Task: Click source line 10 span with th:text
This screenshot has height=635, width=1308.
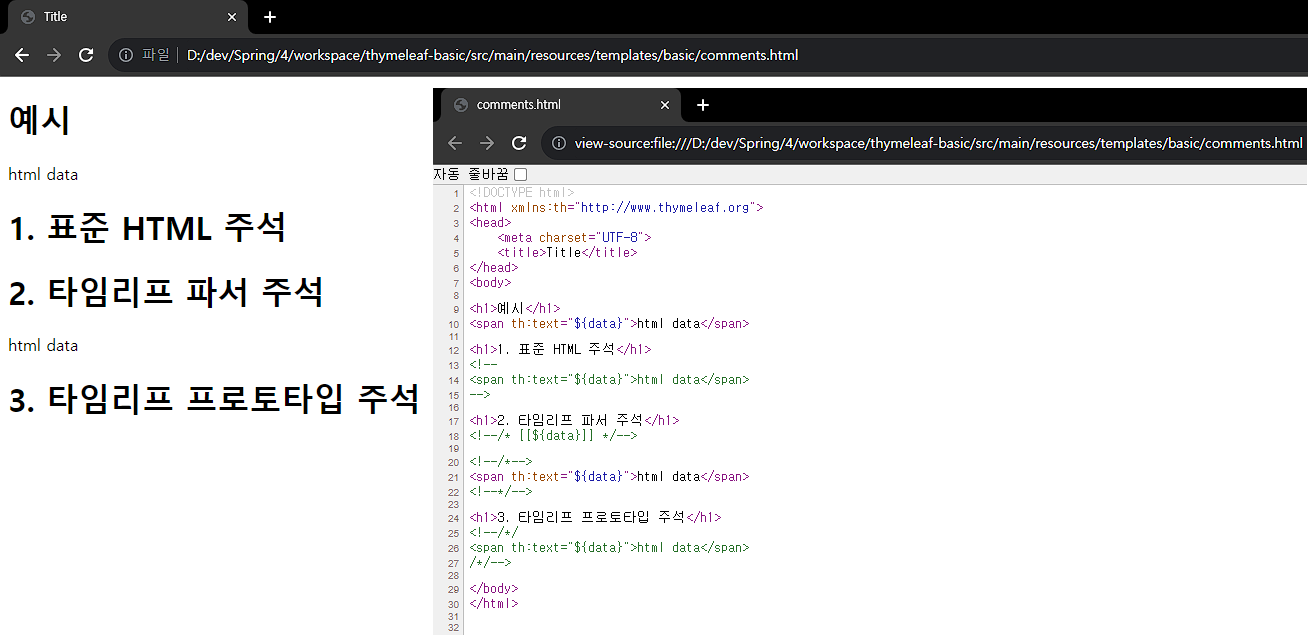Action: [609, 324]
